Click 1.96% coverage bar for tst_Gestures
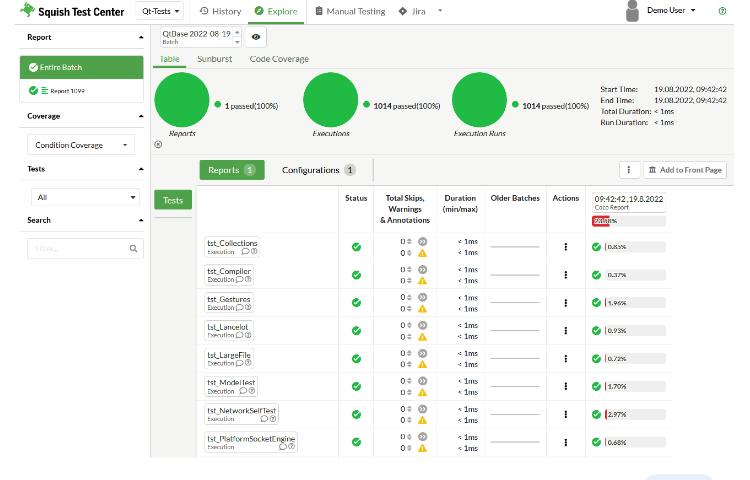Viewport: 750px width, 480px height. (635, 303)
